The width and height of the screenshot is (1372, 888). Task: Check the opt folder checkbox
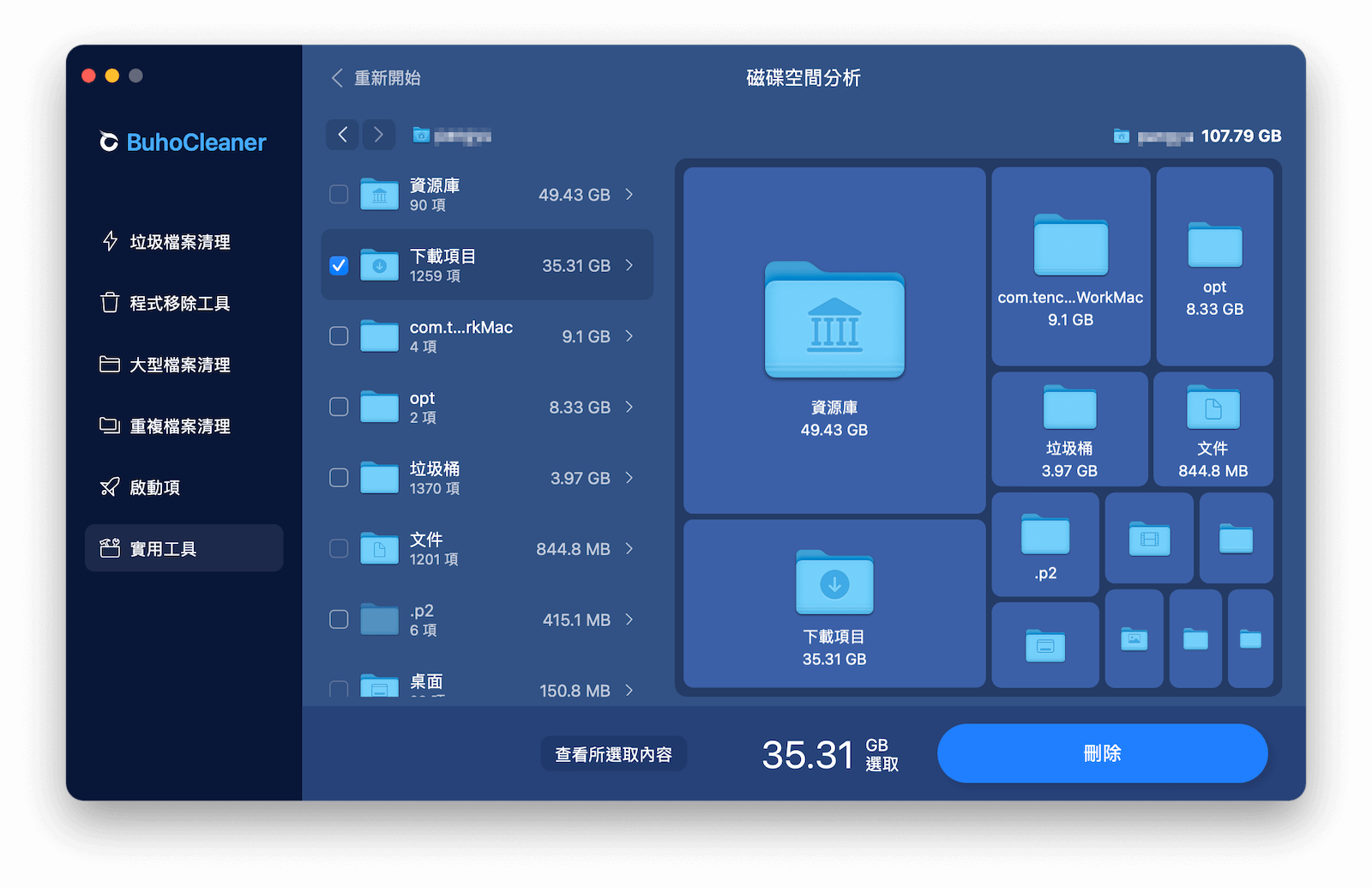point(339,407)
